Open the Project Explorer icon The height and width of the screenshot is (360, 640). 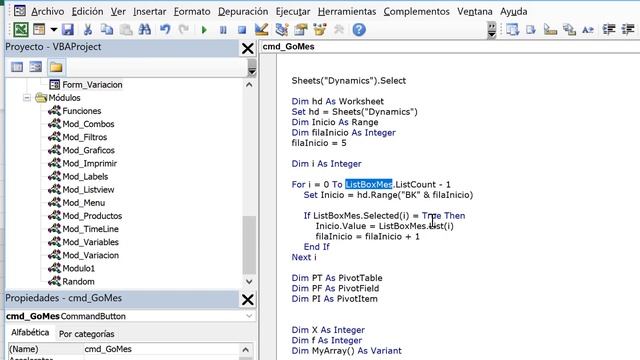[x=281, y=30]
